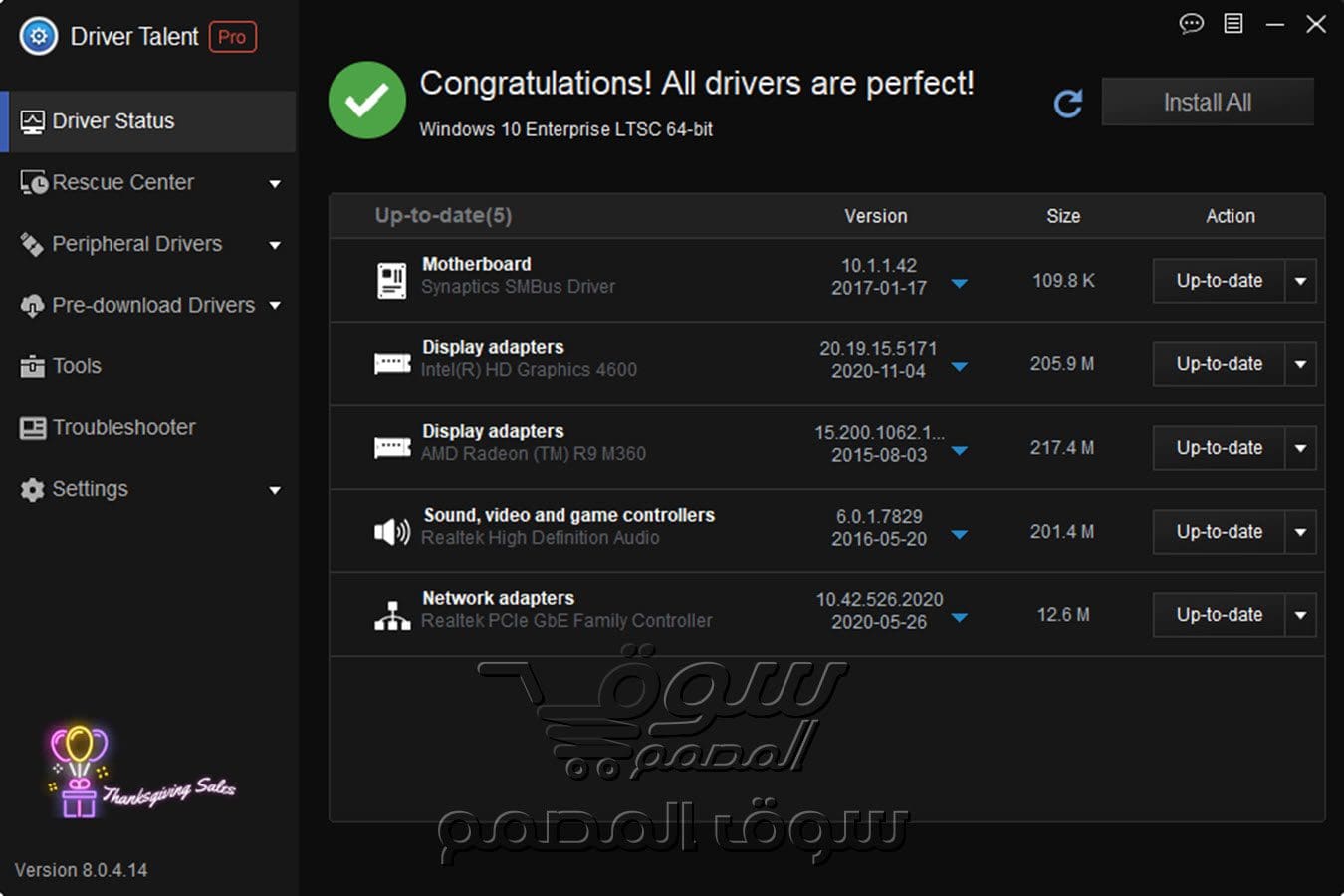This screenshot has width=1344, height=896.
Task: Open the main menu list icon
Action: (x=1233, y=23)
